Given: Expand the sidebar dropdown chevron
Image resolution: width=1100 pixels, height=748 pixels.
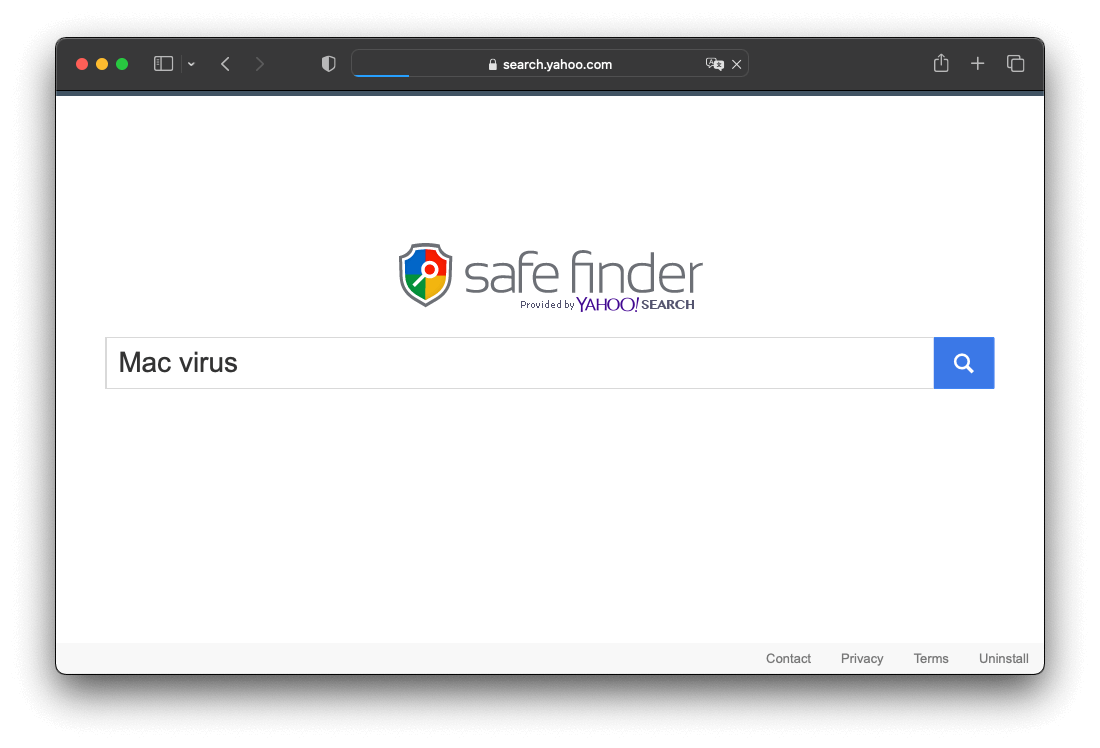Looking at the screenshot, I should point(191,65).
